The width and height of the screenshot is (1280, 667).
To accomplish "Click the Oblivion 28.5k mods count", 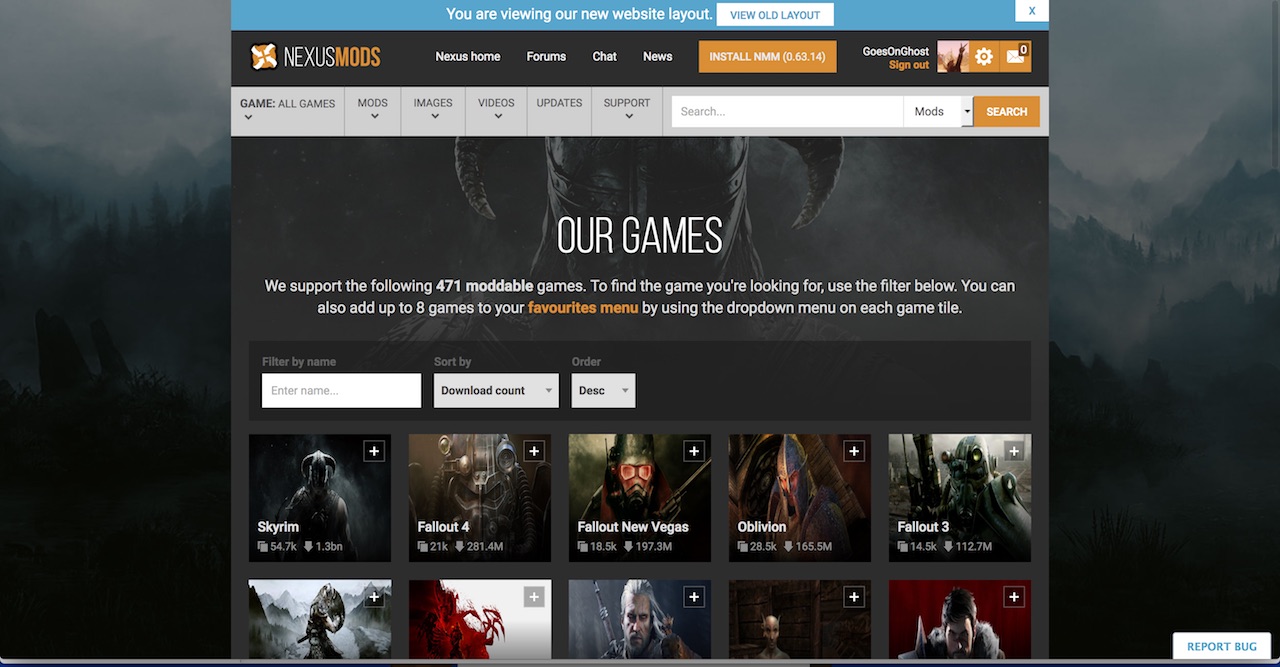I will point(758,547).
